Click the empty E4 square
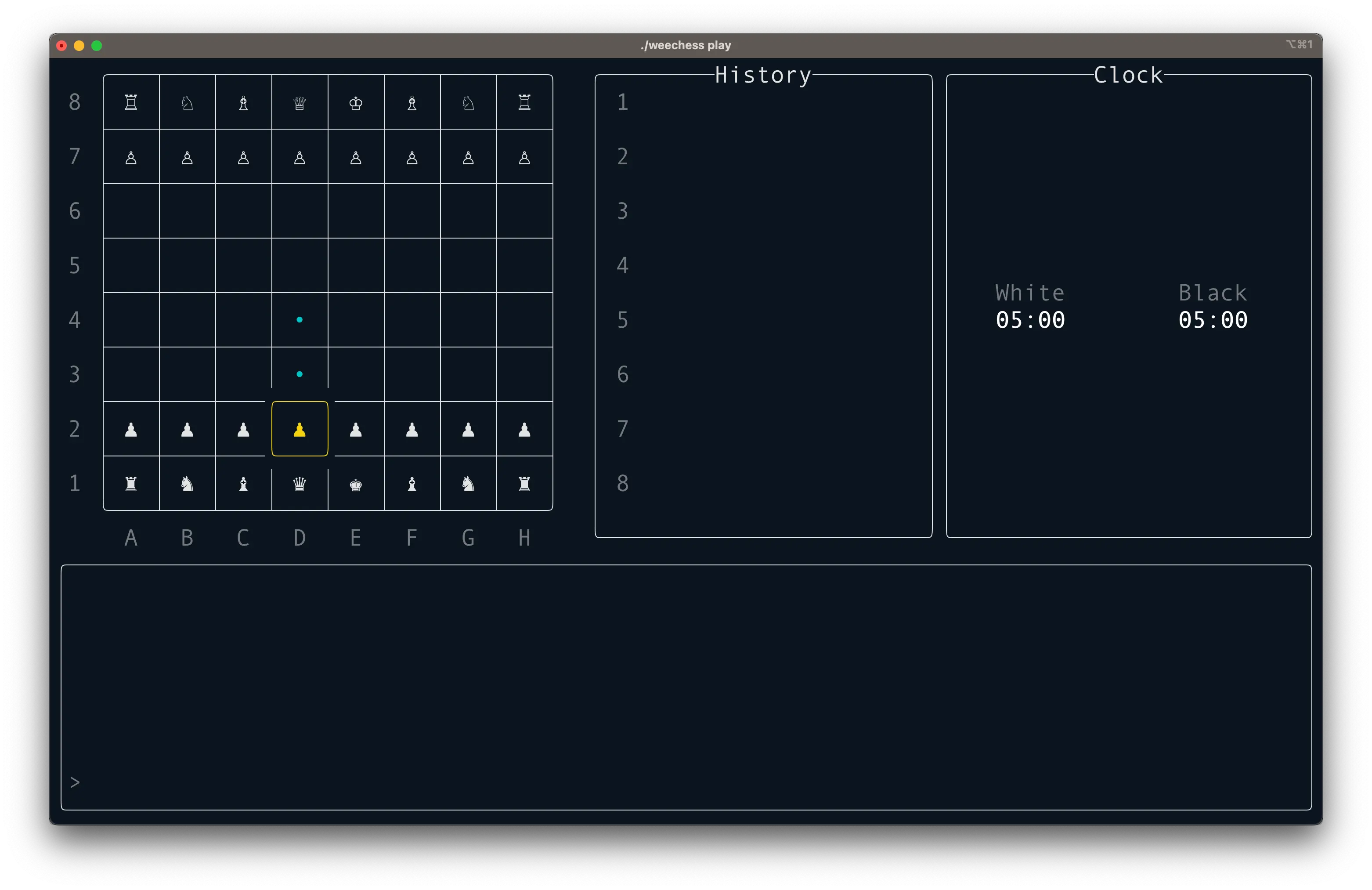This screenshot has height=890, width=1372. (x=356, y=319)
